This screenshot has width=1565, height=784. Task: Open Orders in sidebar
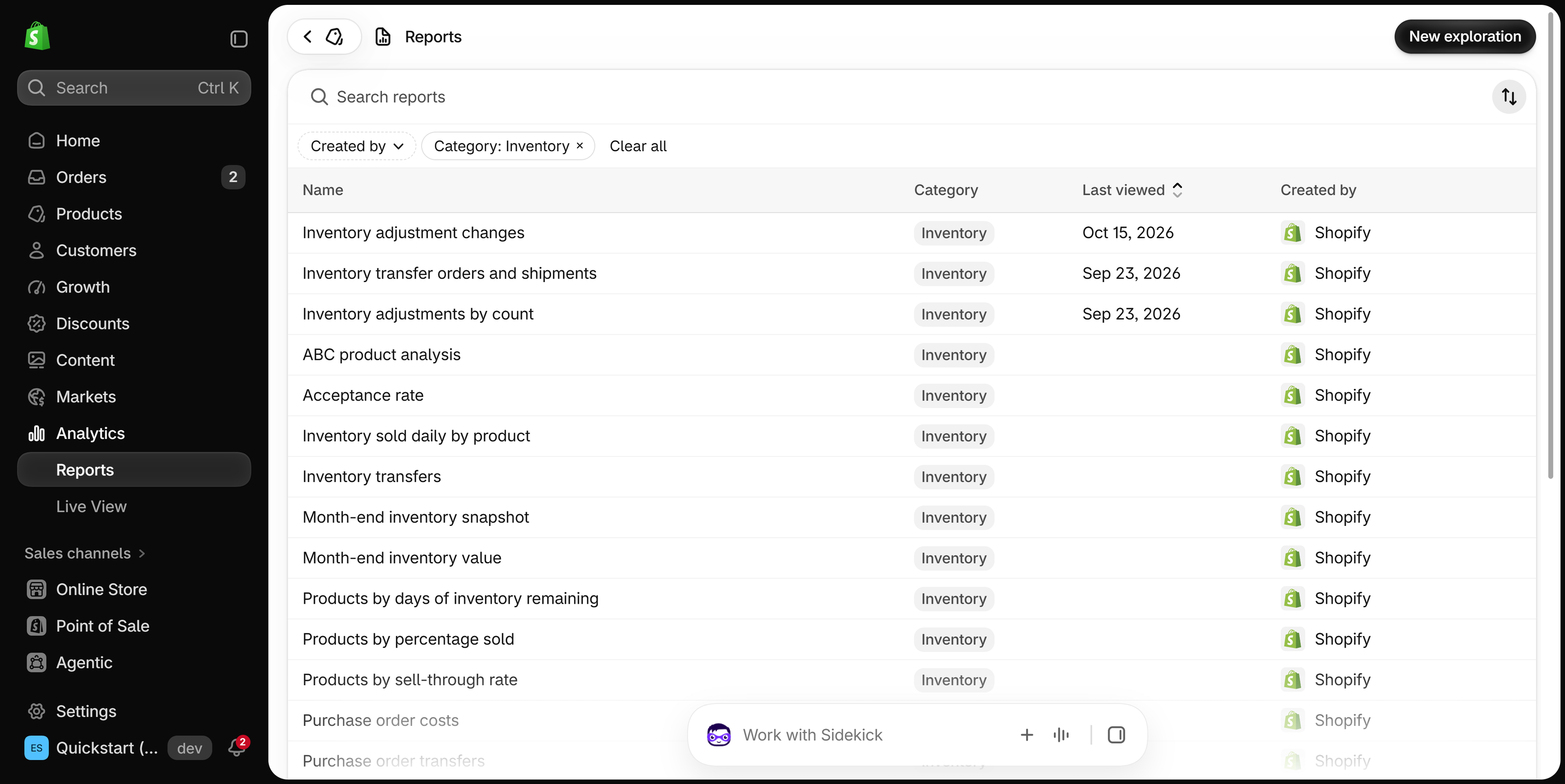tap(134, 177)
